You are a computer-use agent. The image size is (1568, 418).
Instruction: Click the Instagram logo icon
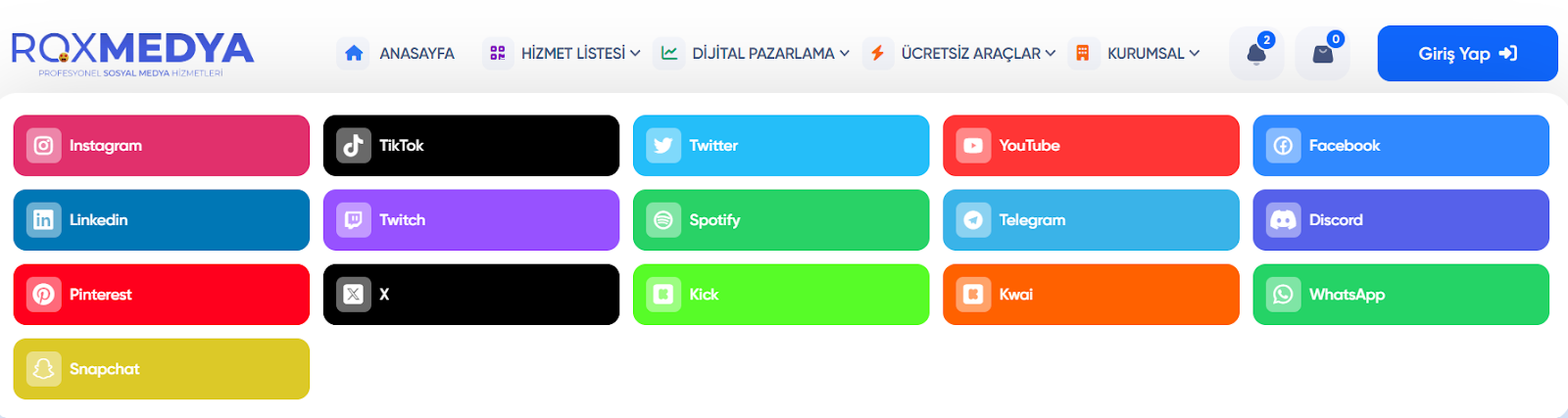43,146
